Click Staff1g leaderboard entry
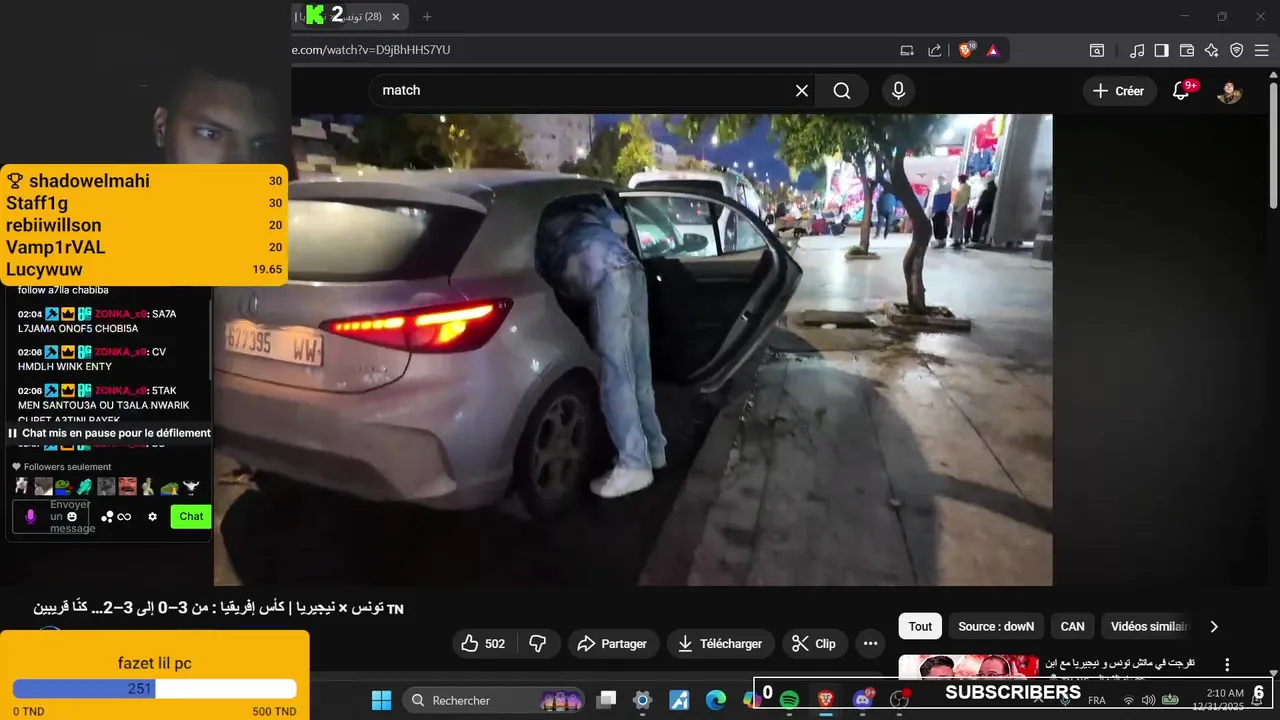This screenshot has height=720, width=1280. [145, 203]
